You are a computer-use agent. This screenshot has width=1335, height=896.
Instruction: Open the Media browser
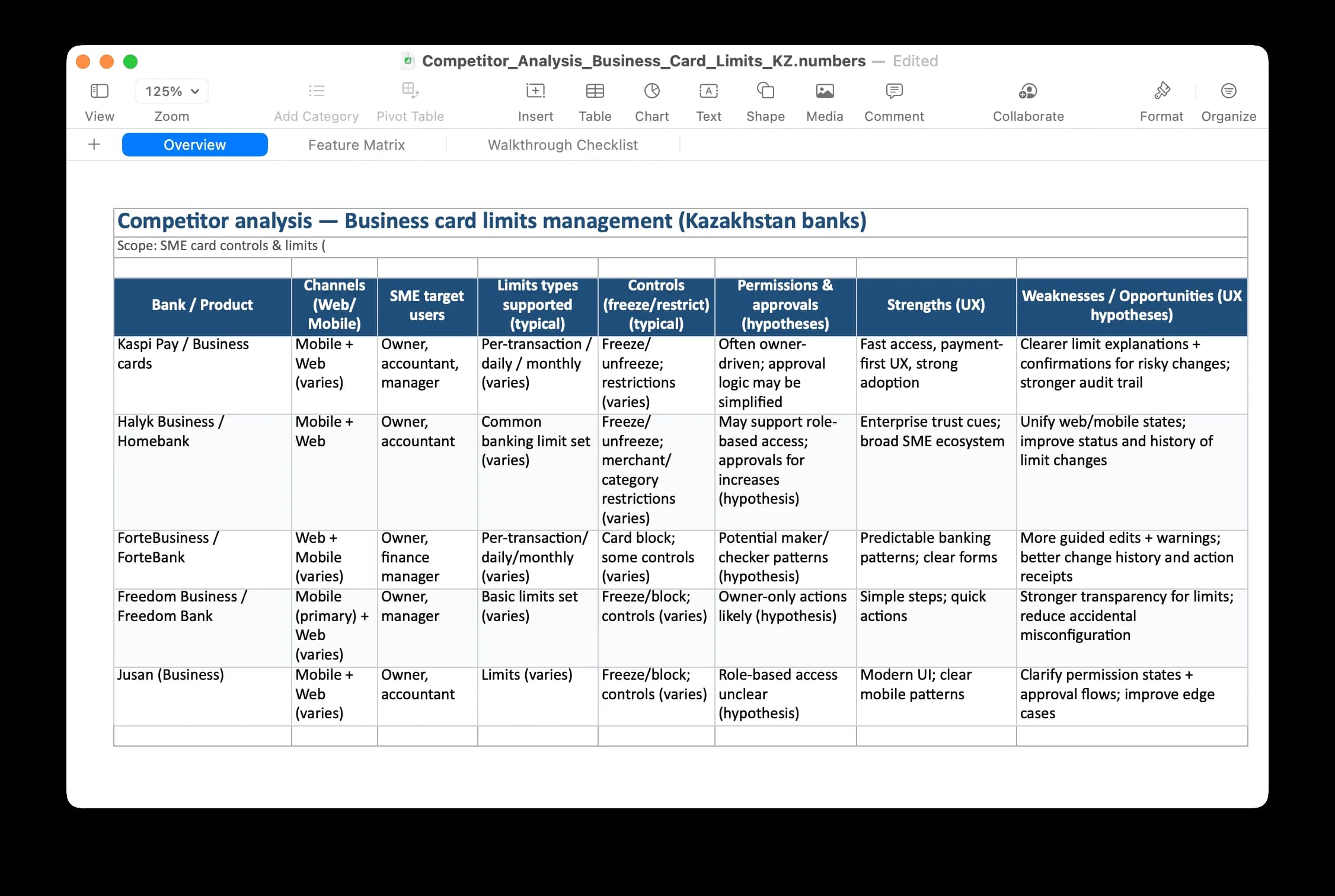[824, 101]
